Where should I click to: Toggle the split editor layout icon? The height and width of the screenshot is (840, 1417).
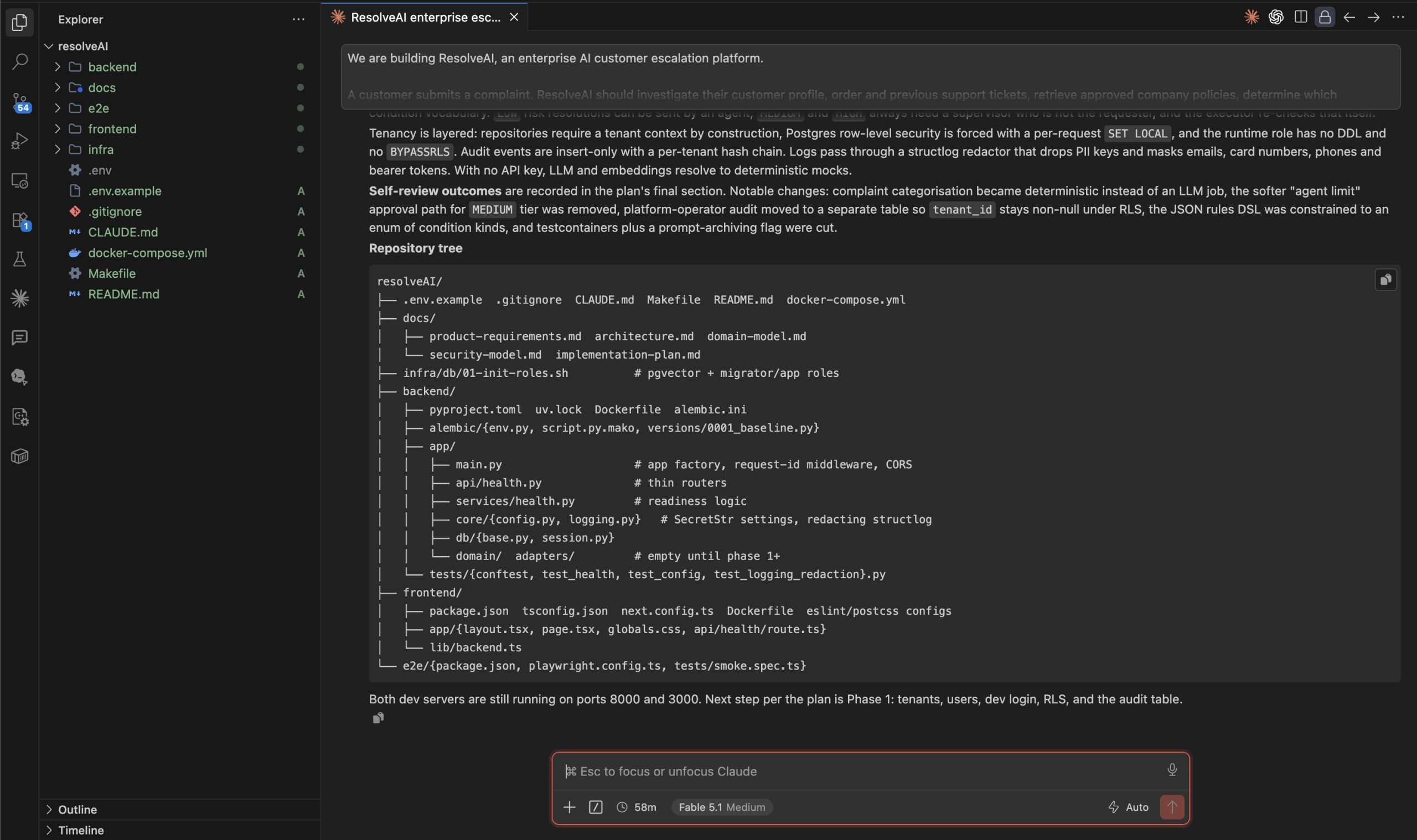tap(1300, 17)
